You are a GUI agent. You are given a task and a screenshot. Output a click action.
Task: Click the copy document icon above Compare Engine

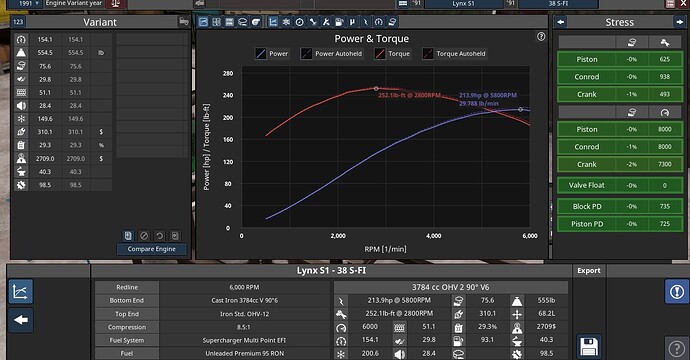coord(128,236)
